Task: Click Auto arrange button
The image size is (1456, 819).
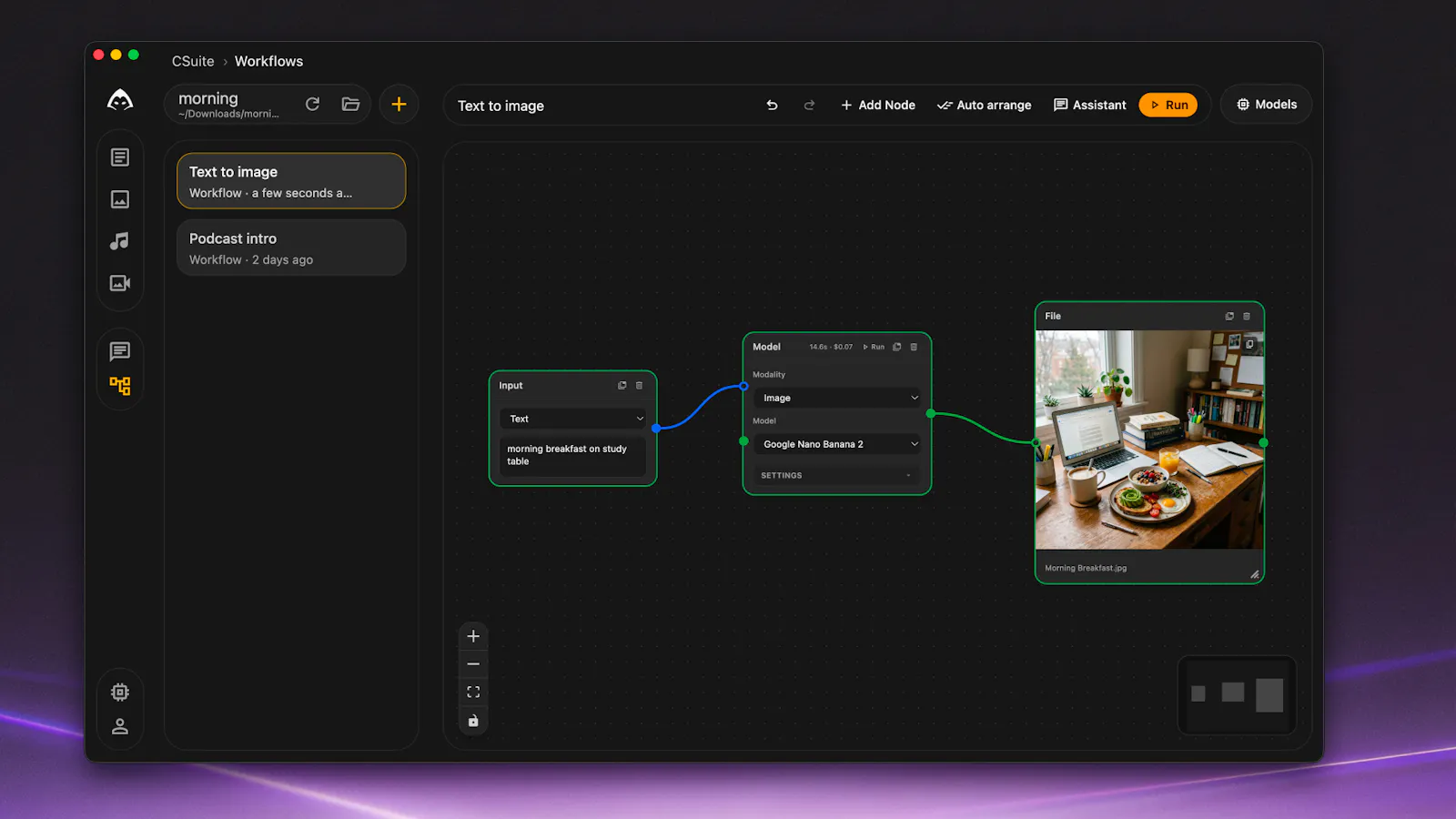Action: [x=985, y=105]
